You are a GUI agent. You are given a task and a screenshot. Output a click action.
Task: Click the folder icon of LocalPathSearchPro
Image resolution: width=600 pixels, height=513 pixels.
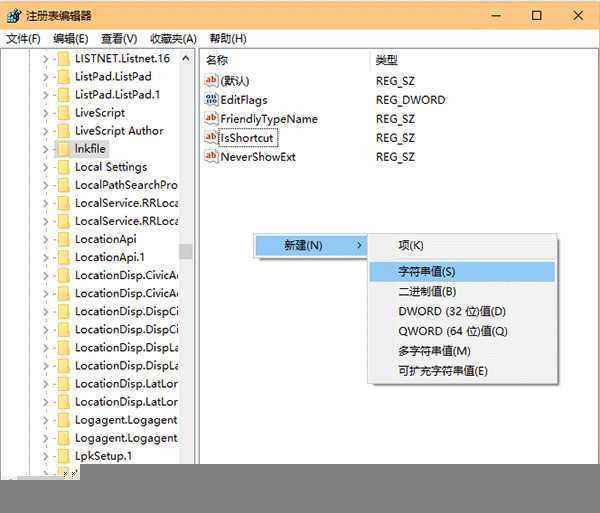tap(63, 185)
